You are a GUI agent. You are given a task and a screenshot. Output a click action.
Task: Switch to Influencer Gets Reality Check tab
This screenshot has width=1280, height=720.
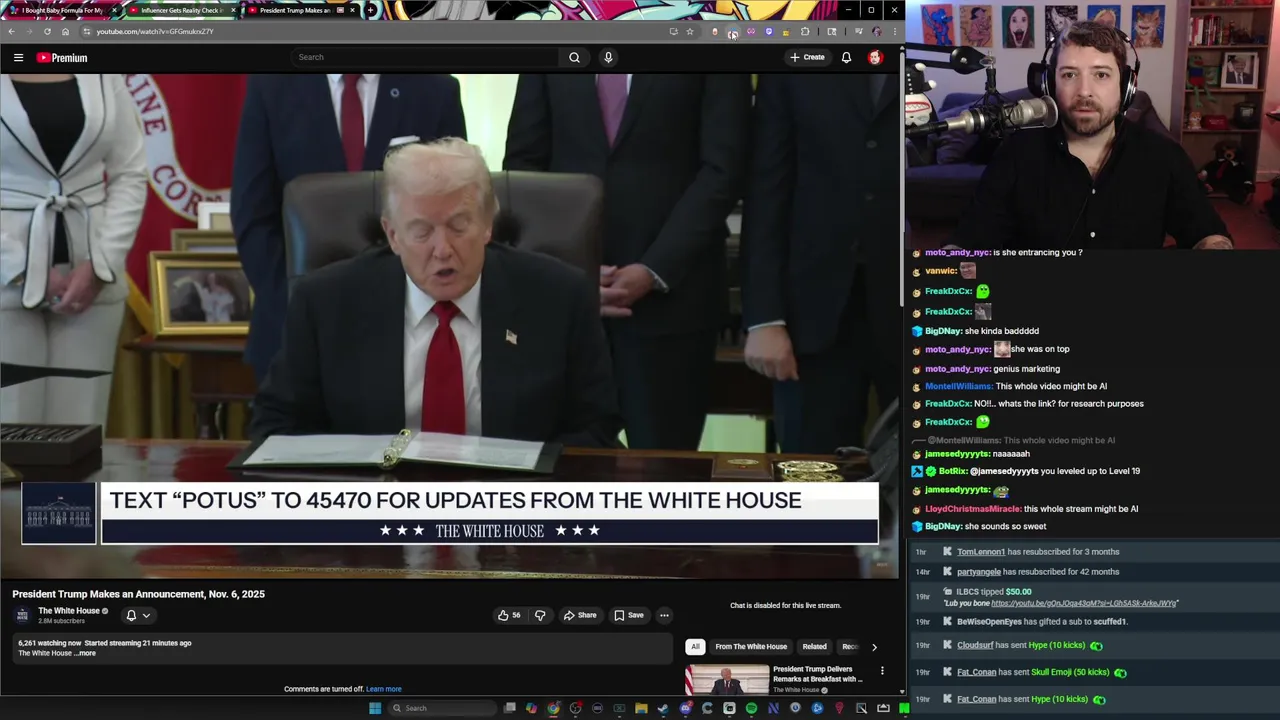click(181, 10)
